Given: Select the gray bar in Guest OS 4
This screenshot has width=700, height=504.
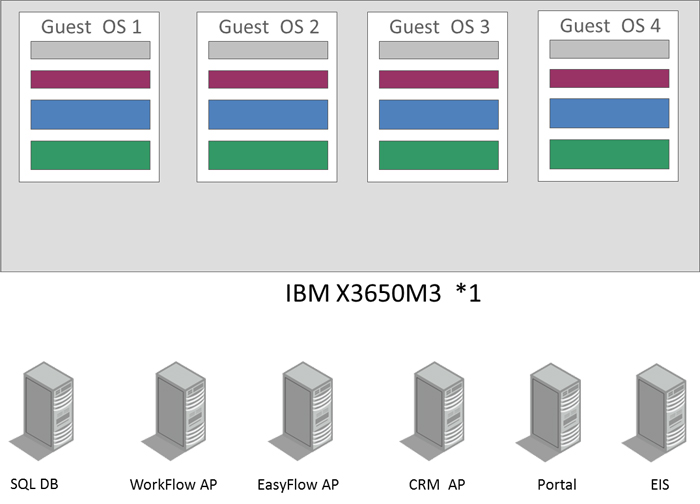Looking at the screenshot, I should pos(609,48).
